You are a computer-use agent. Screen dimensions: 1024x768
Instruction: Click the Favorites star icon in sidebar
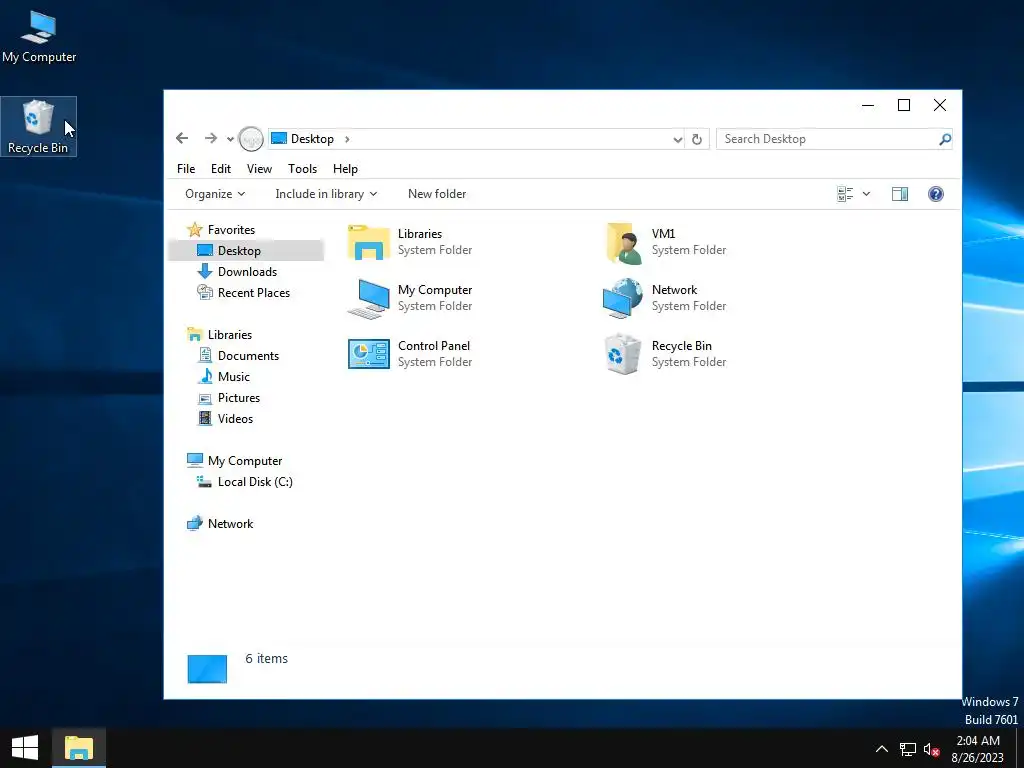(195, 229)
